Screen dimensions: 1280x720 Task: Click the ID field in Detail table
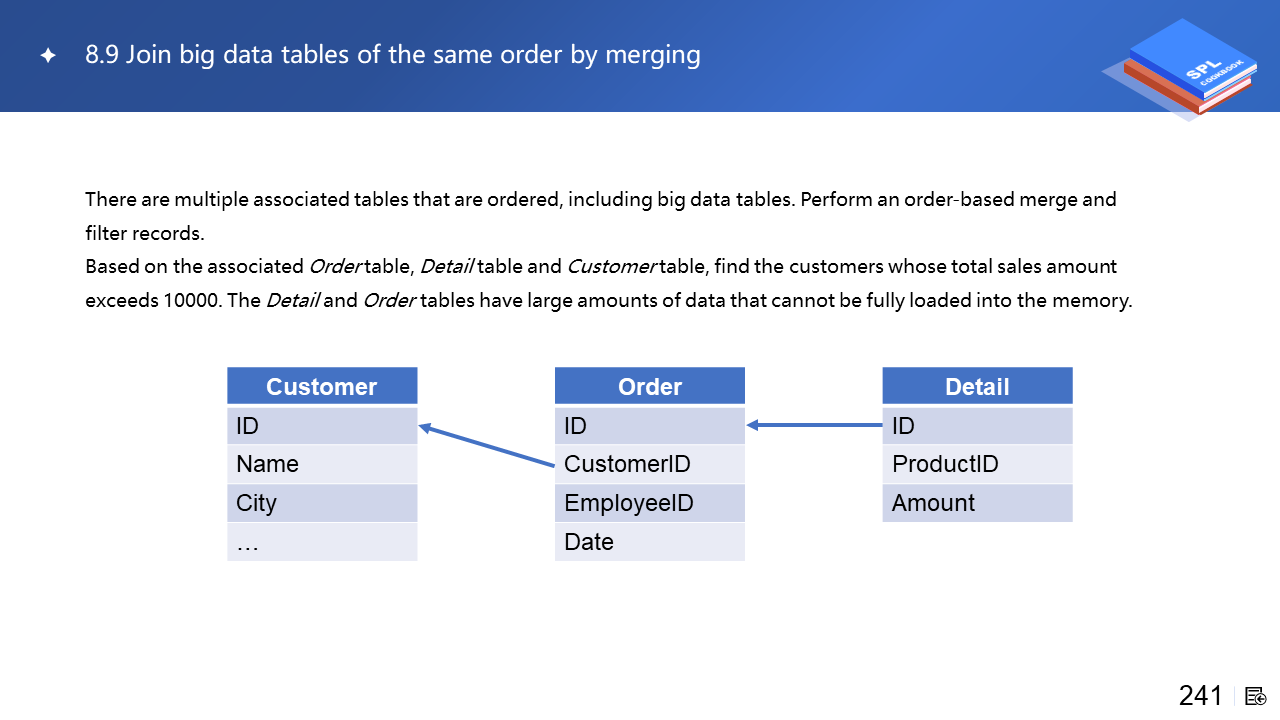(977, 426)
